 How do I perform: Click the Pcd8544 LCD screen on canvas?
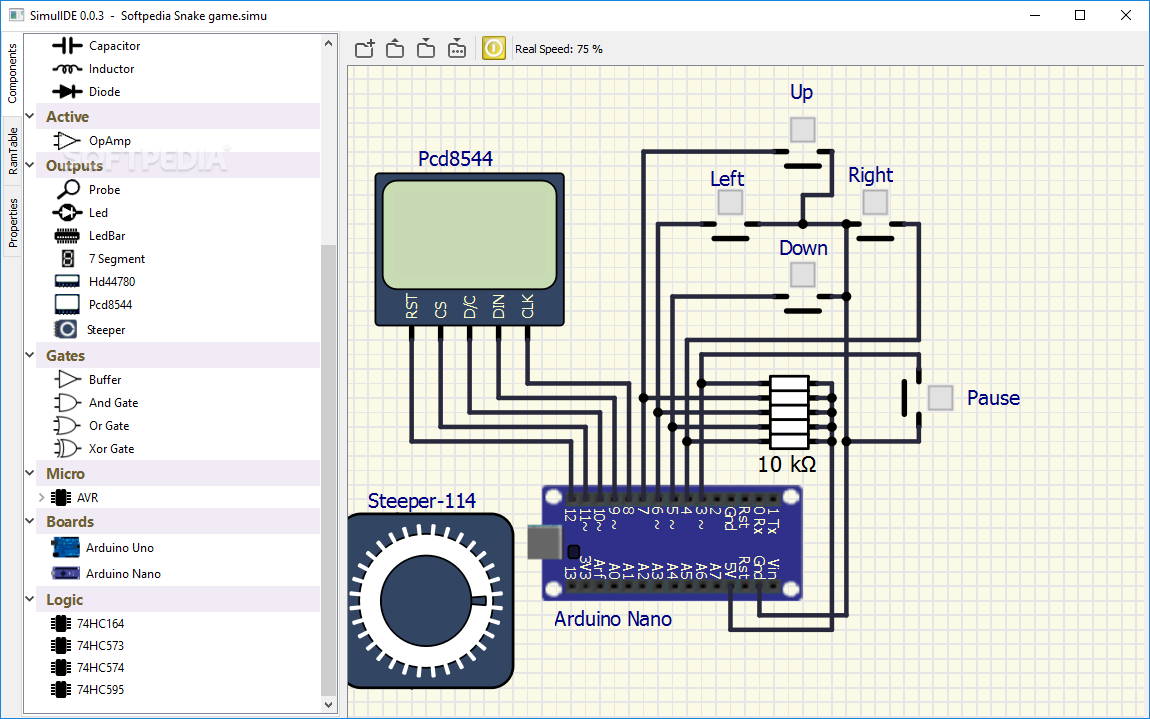[469, 235]
